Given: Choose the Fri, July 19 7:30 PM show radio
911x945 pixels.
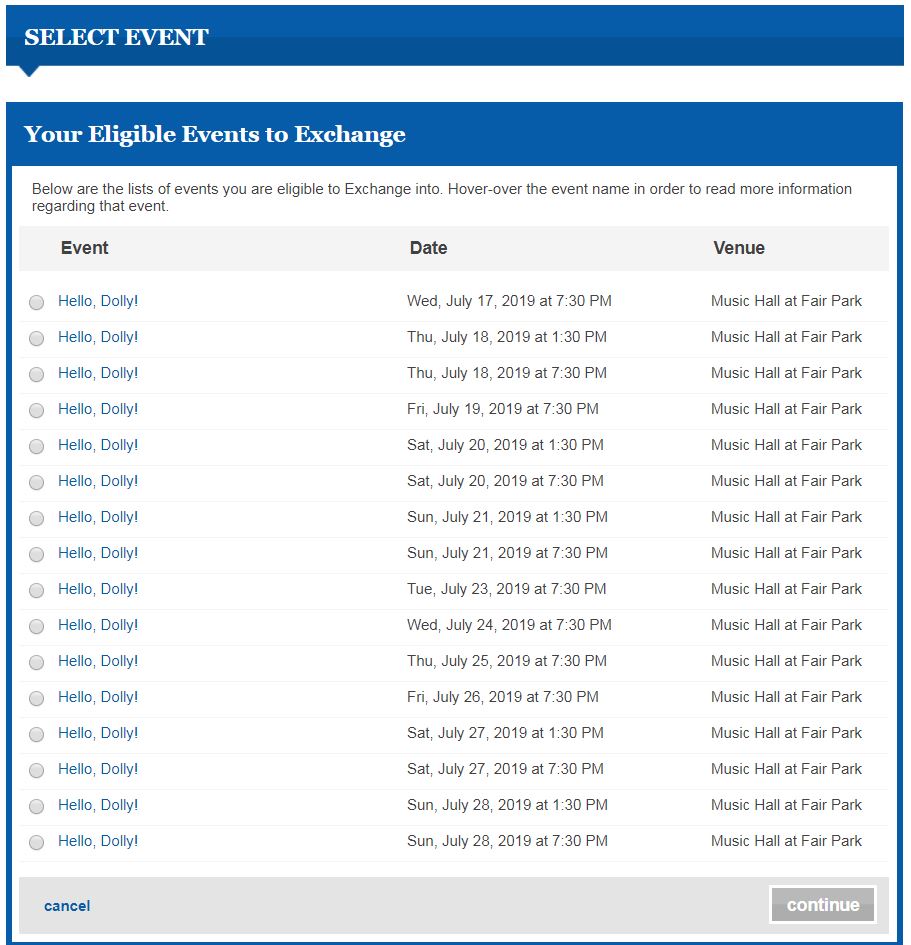Looking at the screenshot, I should (37, 410).
